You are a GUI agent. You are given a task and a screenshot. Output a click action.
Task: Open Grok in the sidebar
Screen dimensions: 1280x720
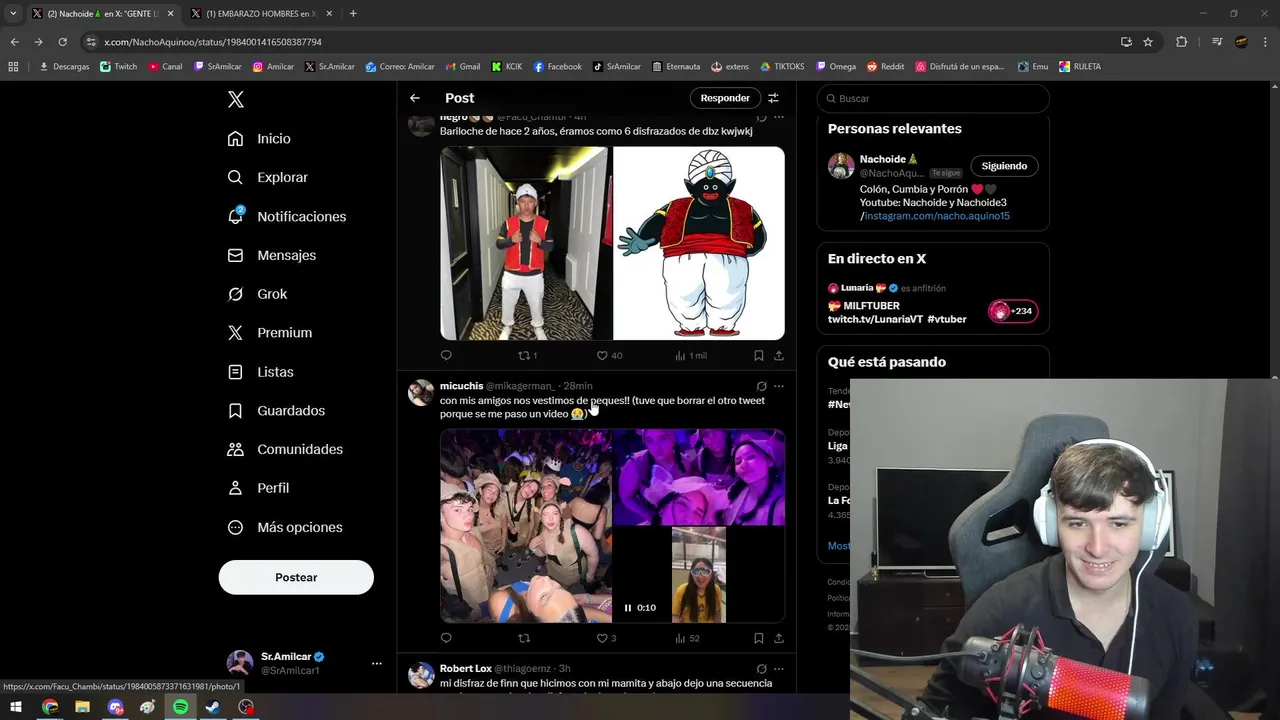(x=257, y=294)
